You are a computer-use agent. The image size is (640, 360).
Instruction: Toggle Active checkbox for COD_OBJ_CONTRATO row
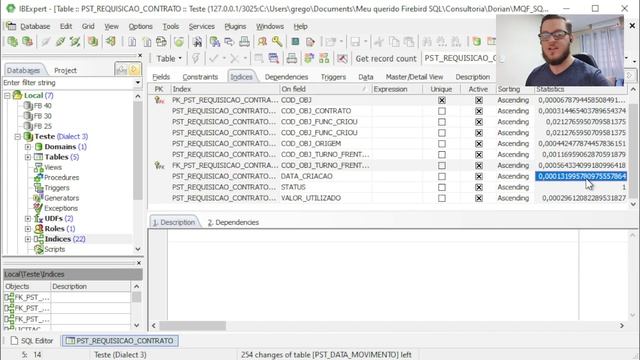[479, 111]
